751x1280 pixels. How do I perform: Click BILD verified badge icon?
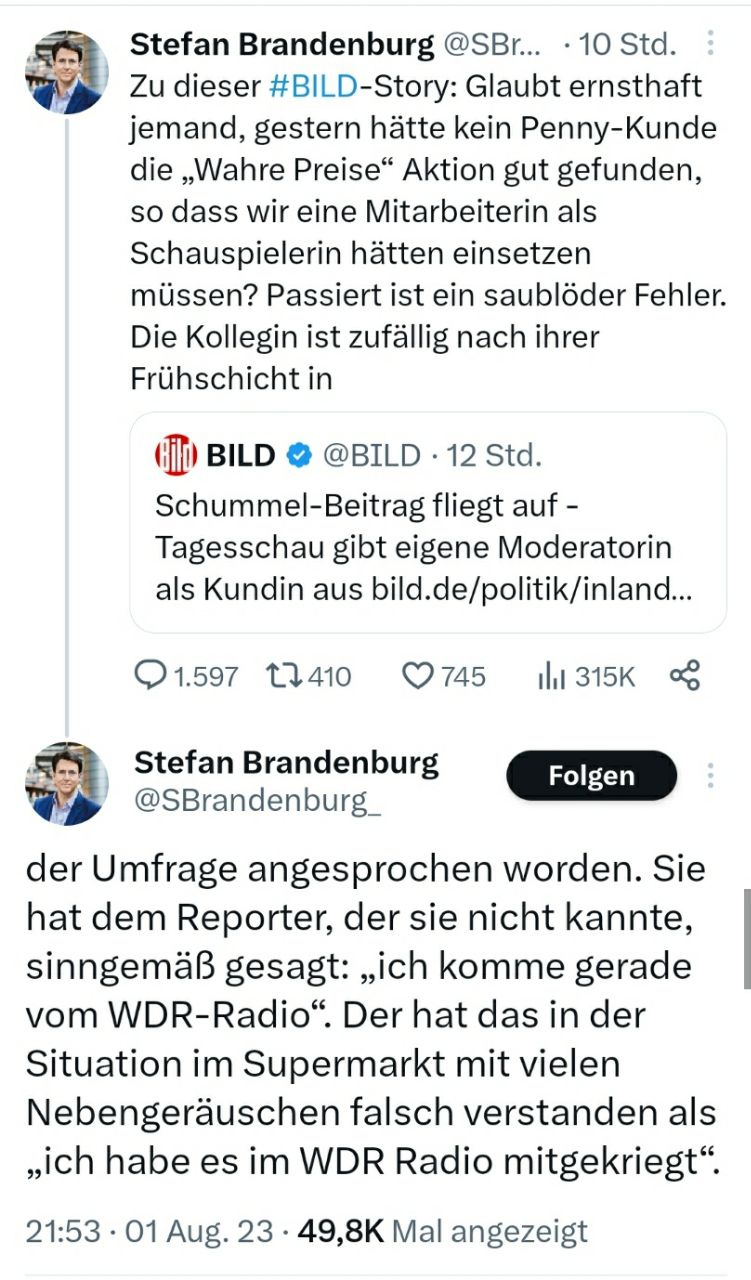click(298, 456)
